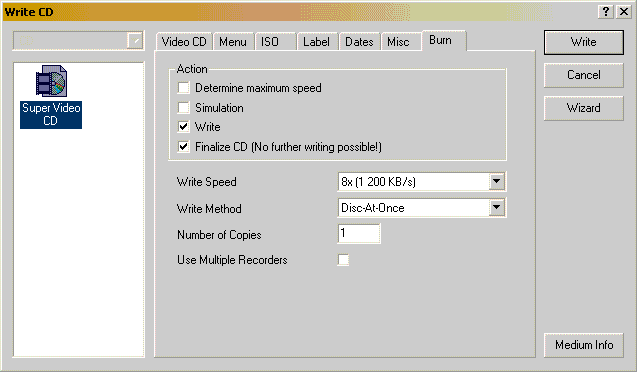Focus the Number of Copies field
Image resolution: width=637 pixels, height=372 pixels.
click(x=359, y=234)
